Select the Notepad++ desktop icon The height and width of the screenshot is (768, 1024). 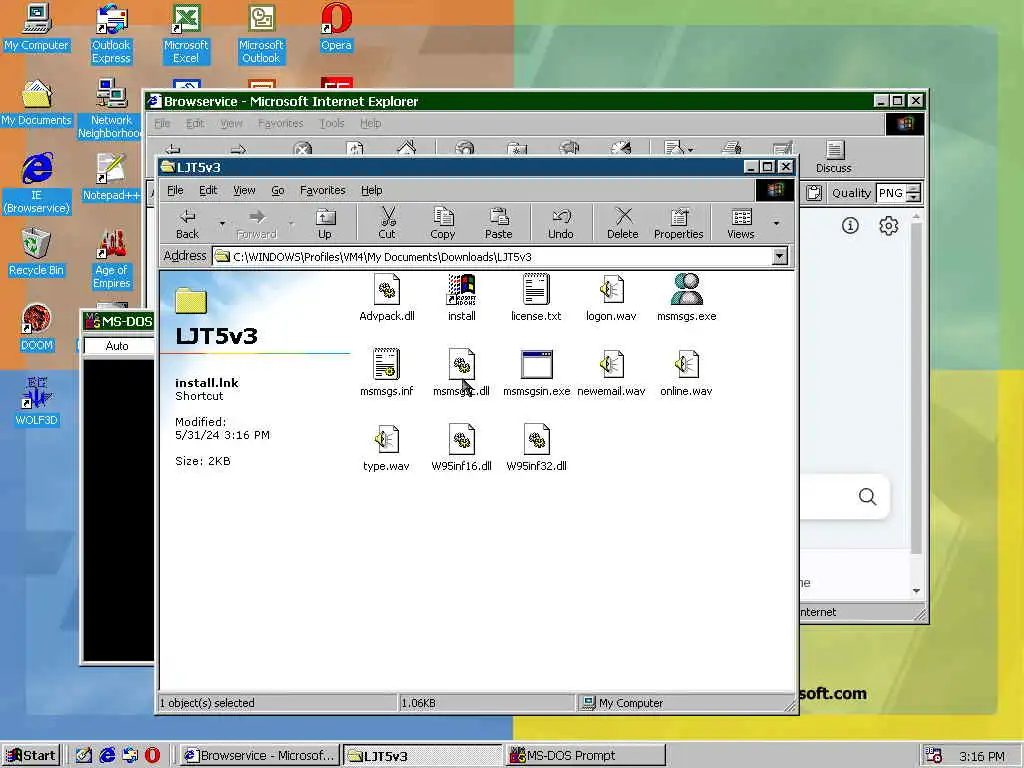[x=111, y=177]
